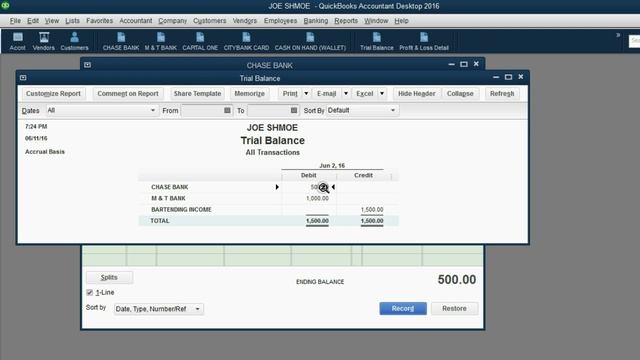
Task: Open the CAPITAL ONE shortcut icon
Action: tap(200, 41)
